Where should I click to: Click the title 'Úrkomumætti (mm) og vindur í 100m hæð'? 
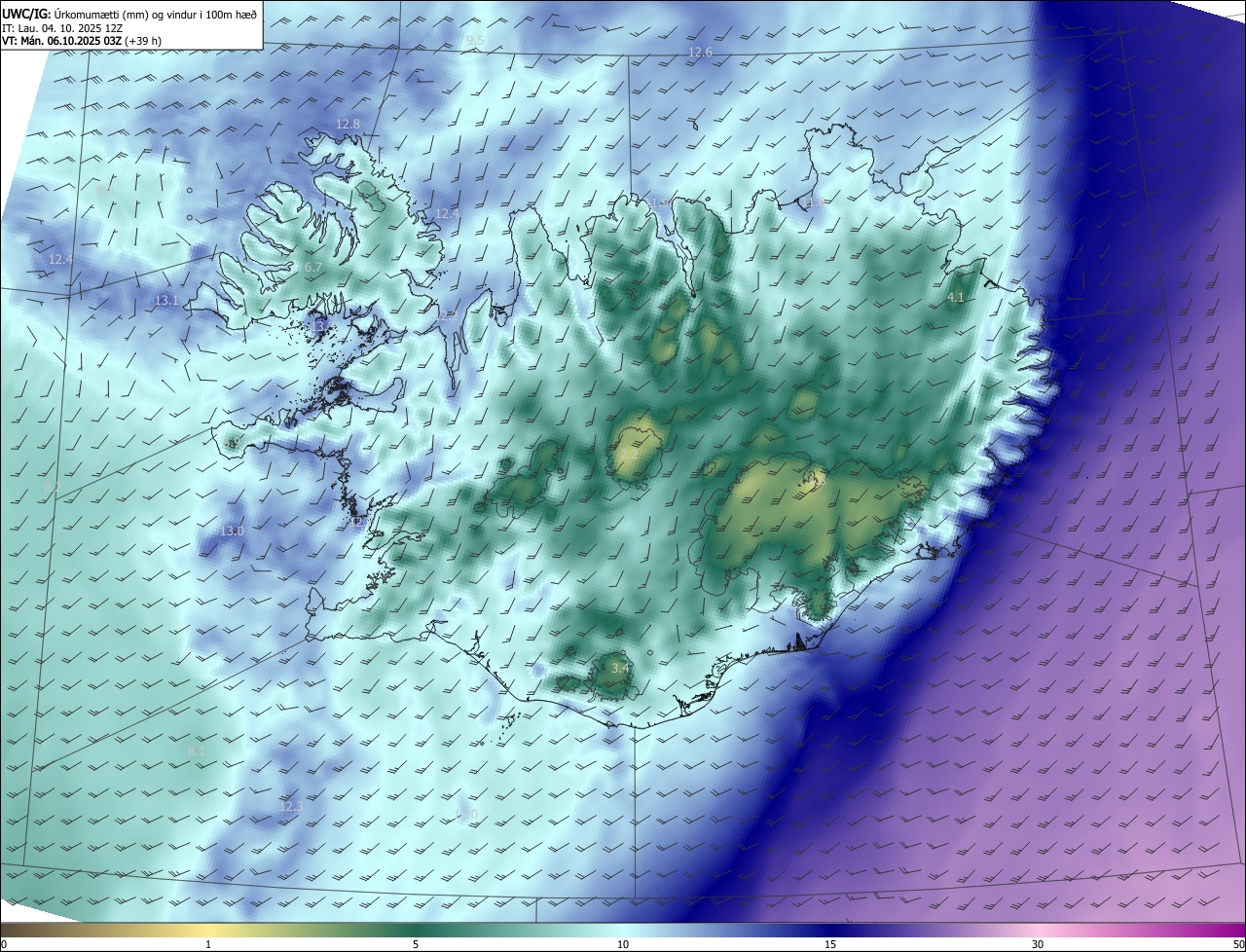point(155,14)
